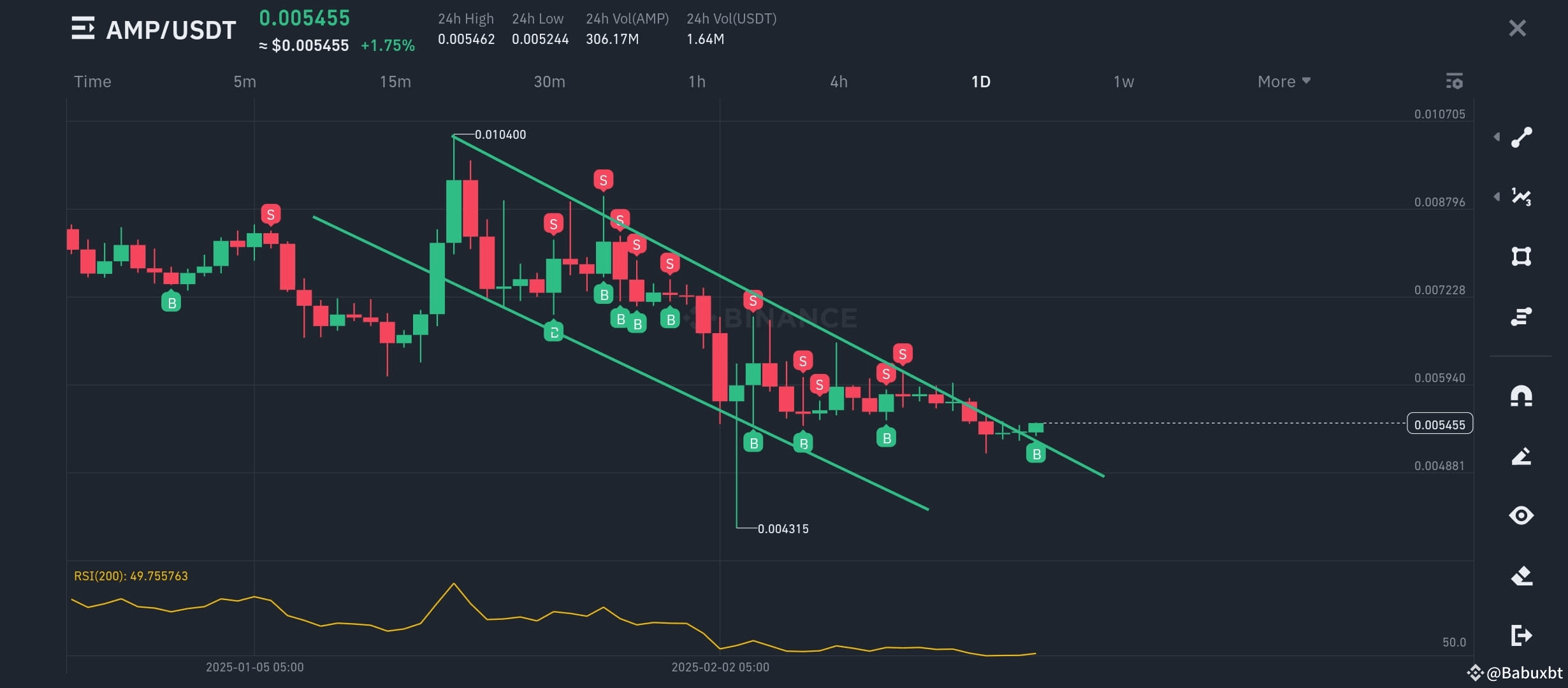
Task: Select the 1D interval tab
Action: tap(981, 82)
